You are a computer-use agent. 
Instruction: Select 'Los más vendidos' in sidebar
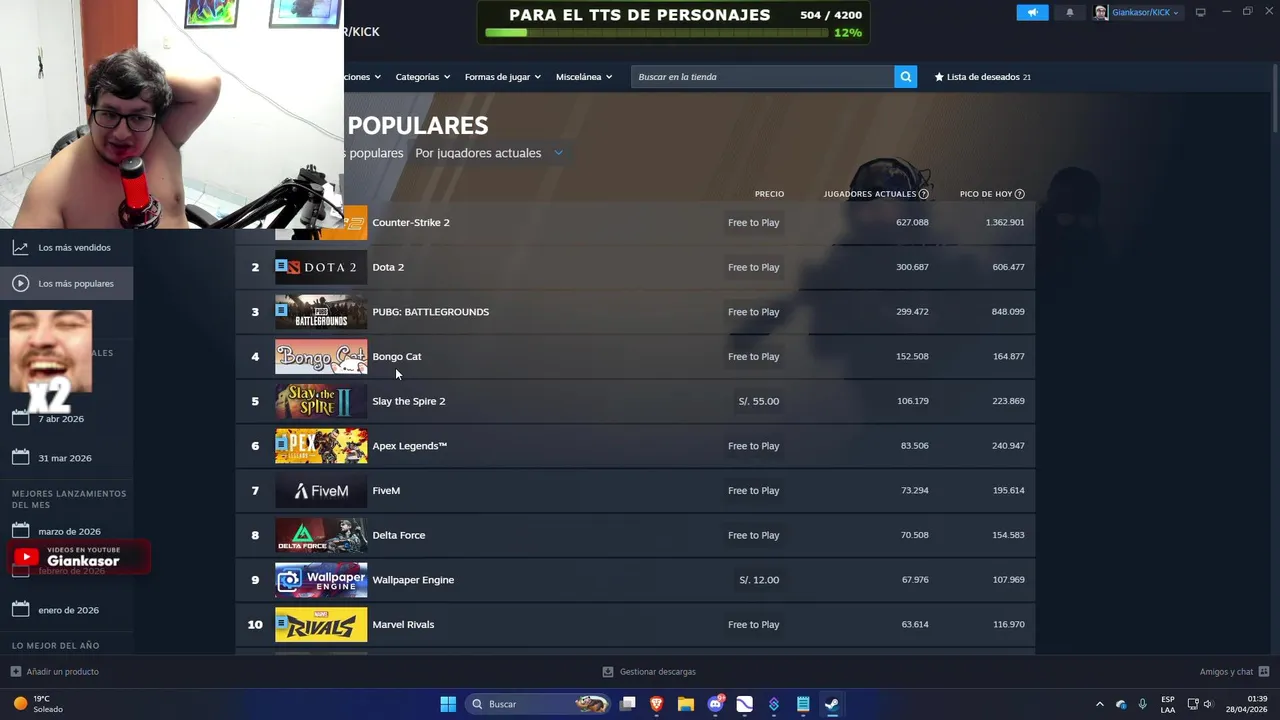(x=66, y=247)
